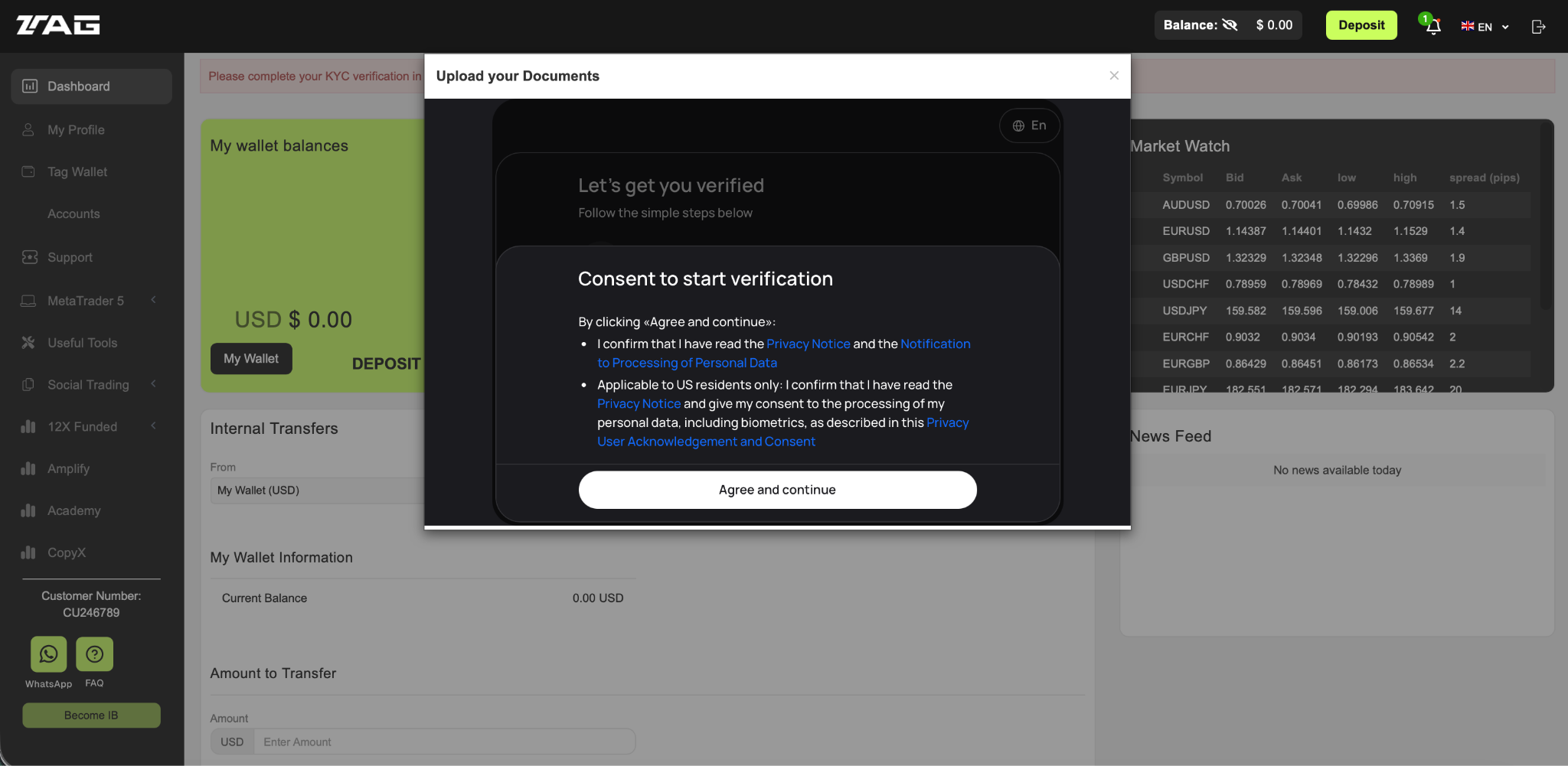Open the FAQ question mark icon
The width and height of the screenshot is (1568, 766).
[x=94, y=654]
